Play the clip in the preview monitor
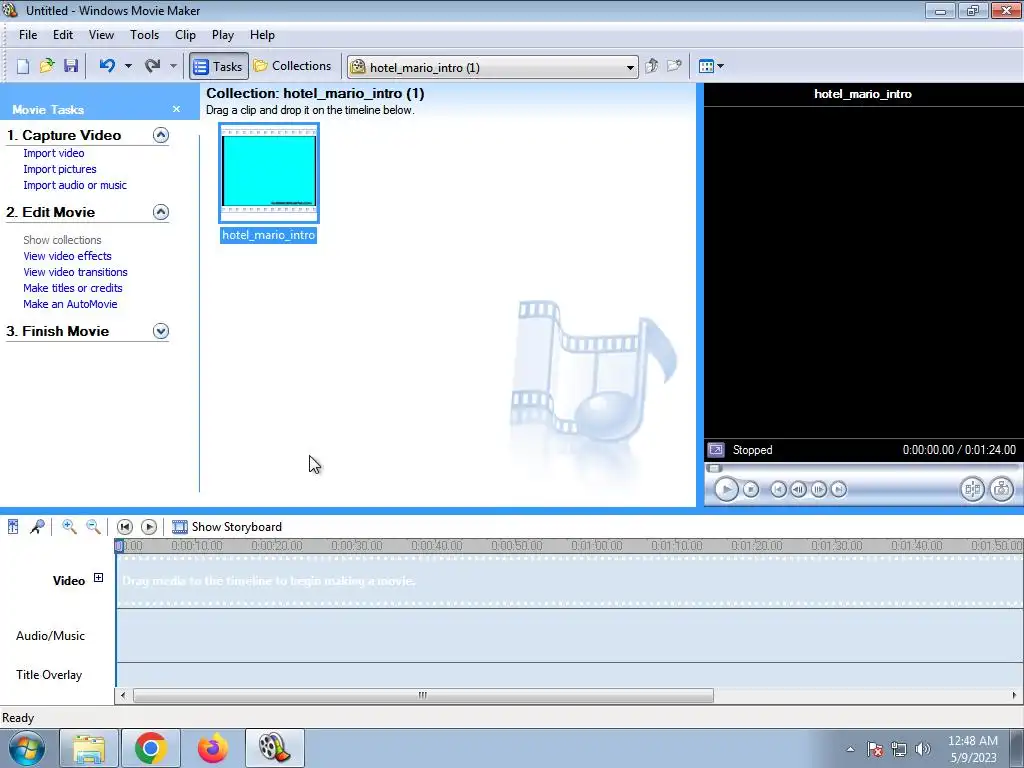This screenshot has height=768, width=1024. [x=726, y=489]
